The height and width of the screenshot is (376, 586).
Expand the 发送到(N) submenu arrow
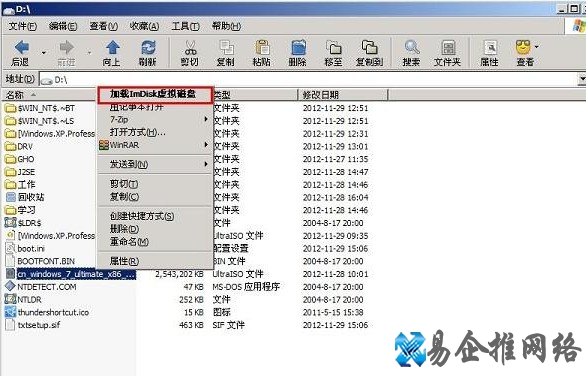(206, 164)
